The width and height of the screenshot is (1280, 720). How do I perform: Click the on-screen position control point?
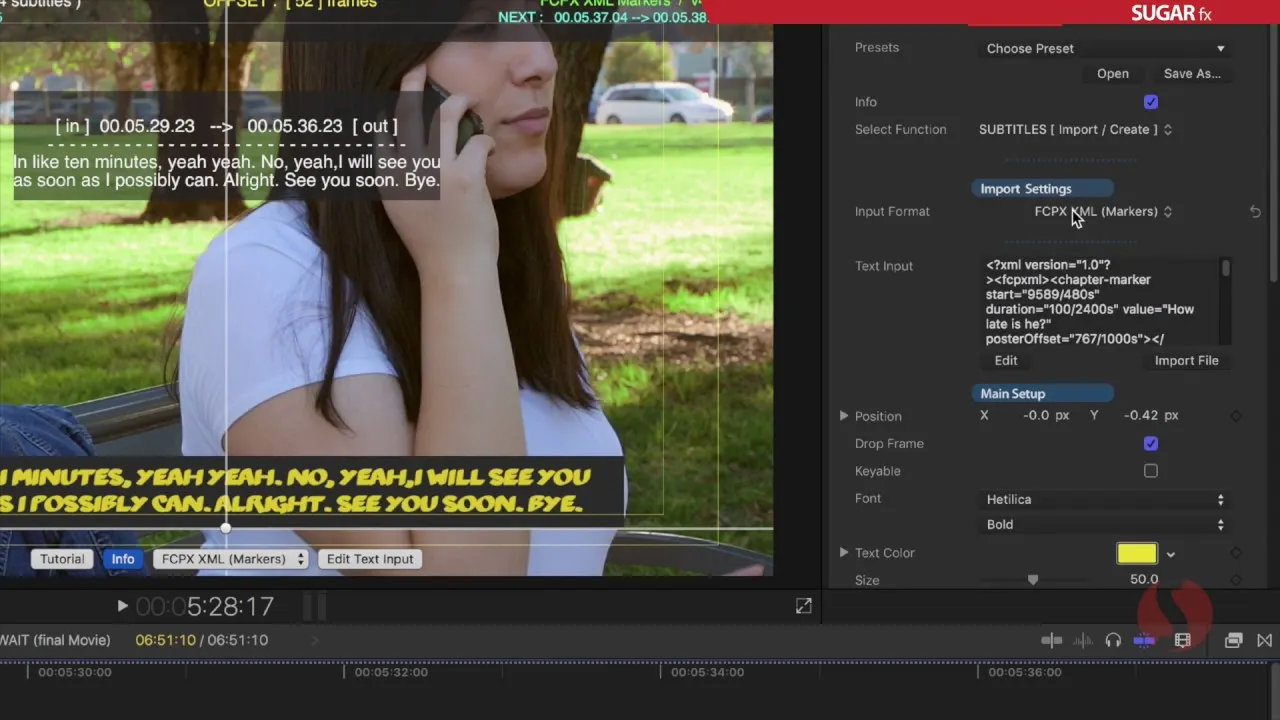coord(226,528)
